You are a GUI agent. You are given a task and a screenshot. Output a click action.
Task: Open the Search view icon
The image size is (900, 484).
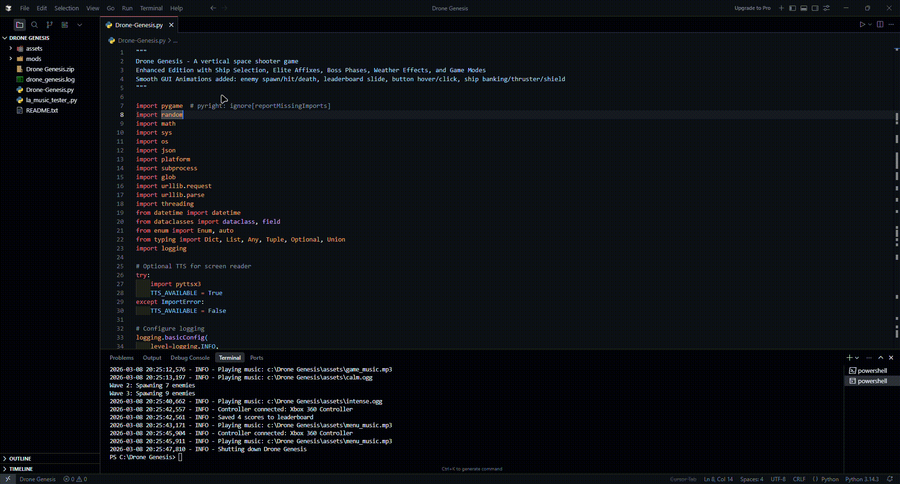(x=34, y=25)
